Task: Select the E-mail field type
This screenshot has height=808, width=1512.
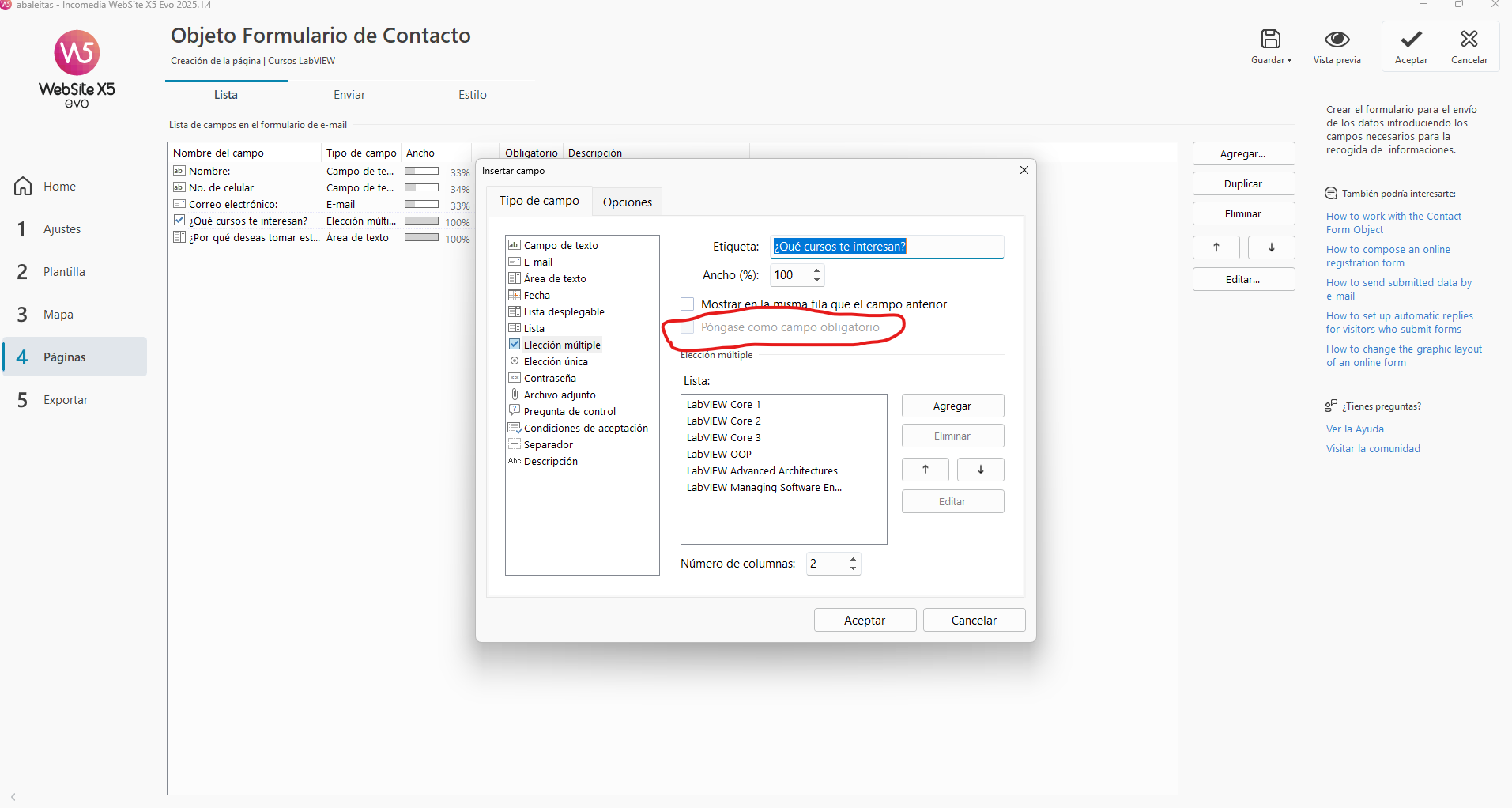Action: click(537, 262)
